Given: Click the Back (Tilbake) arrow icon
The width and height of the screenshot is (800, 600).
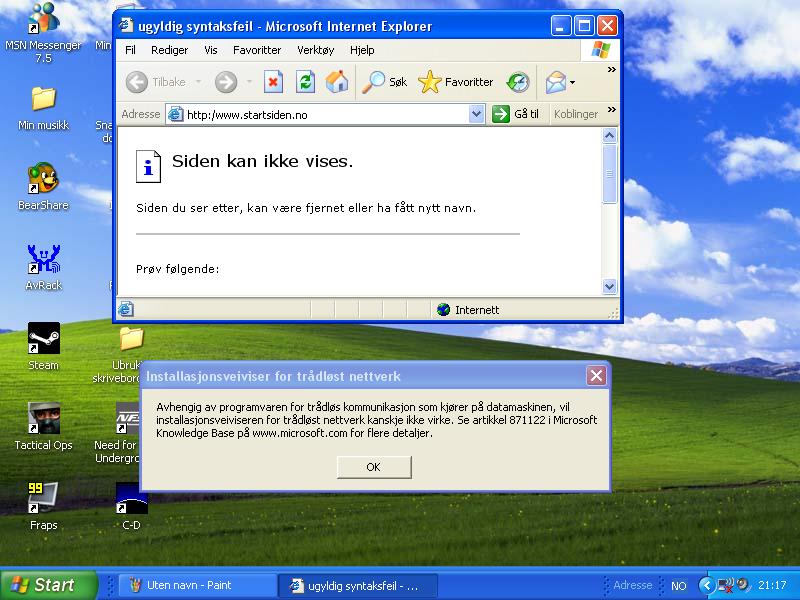Looking at the screenshot, I should pos(136,82).
